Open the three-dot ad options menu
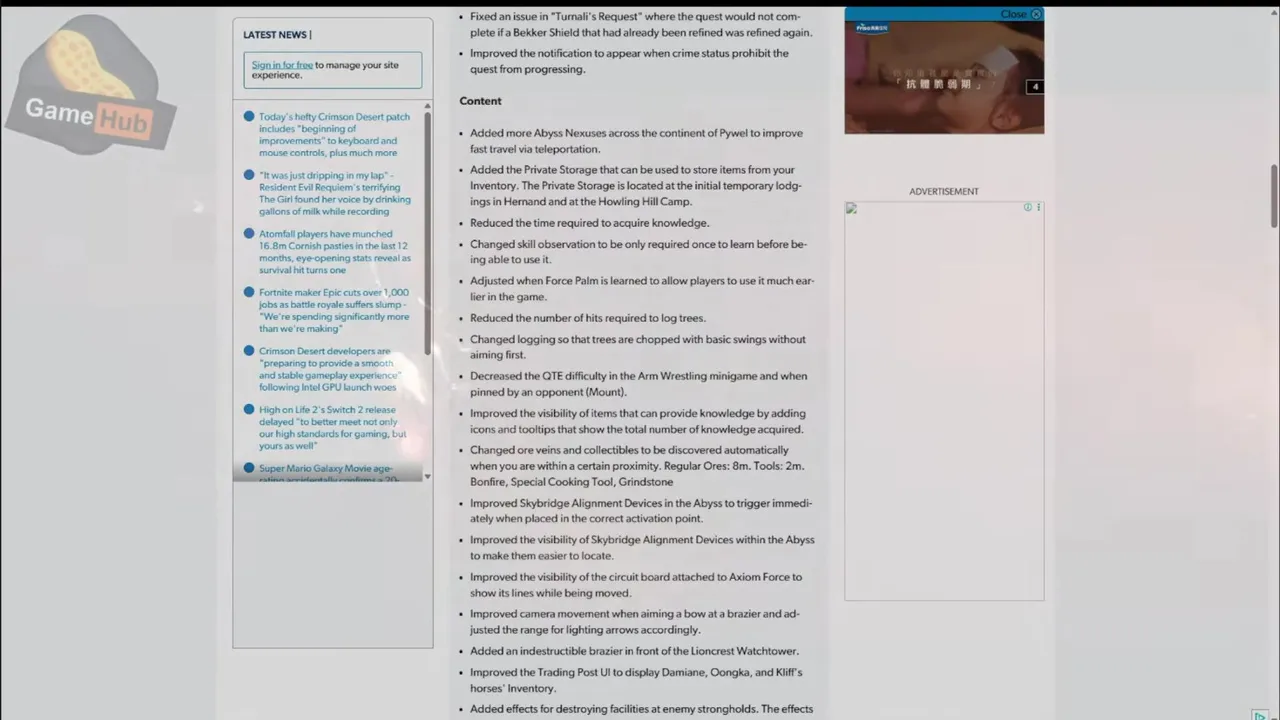The width and height of the screenshot is (1280, 720). [1038, 207]
